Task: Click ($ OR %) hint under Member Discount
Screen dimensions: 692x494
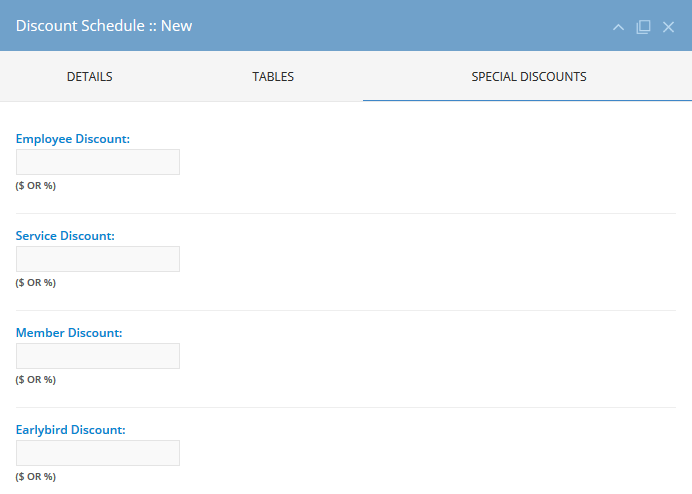Action: click(36, 380)
